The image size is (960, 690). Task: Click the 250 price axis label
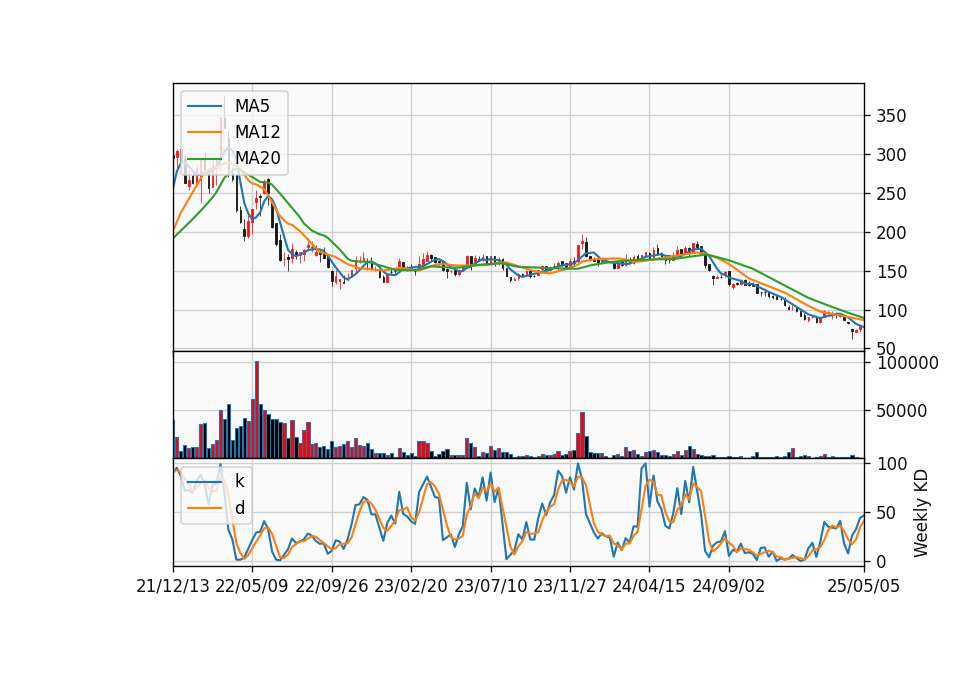[x=891, y=194]
